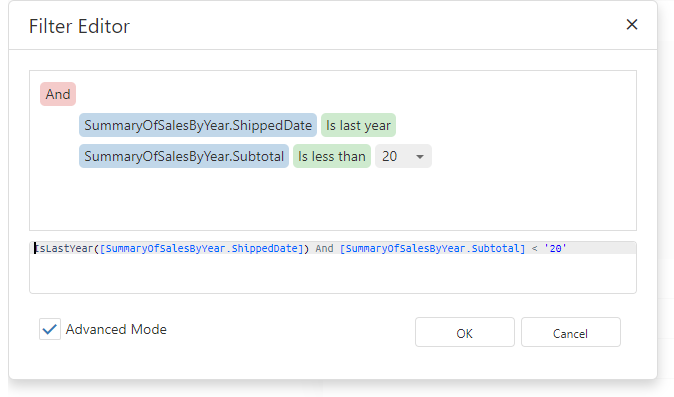
Task: Confirm the filter with OK
Action: click(465, 332)
